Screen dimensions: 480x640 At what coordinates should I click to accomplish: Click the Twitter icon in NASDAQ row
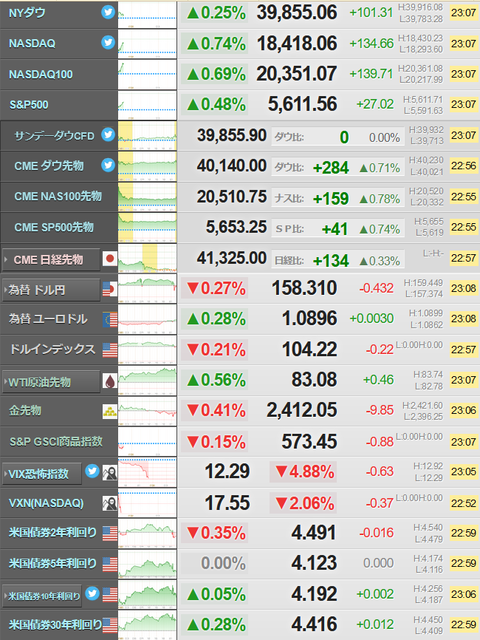click(108, 42)
